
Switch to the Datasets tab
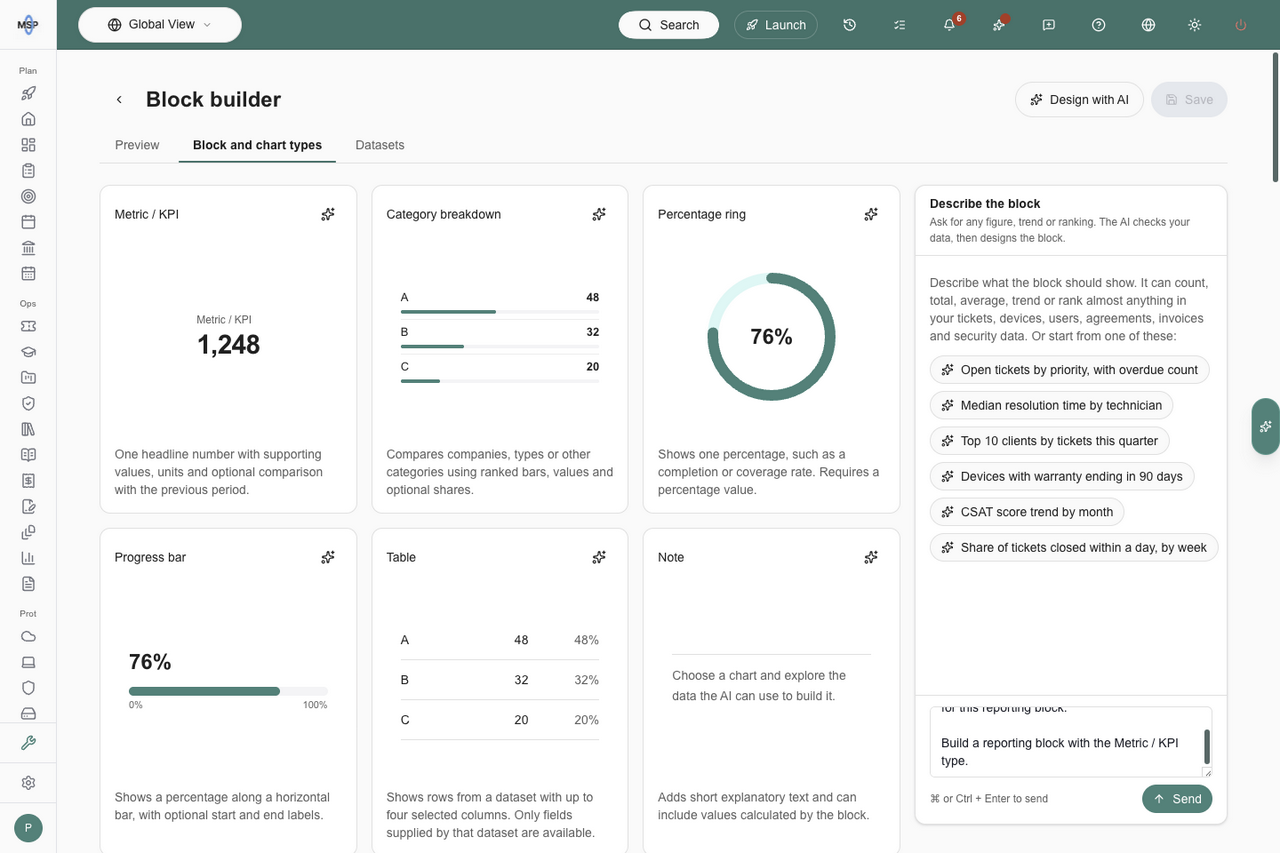pos(380,145)
